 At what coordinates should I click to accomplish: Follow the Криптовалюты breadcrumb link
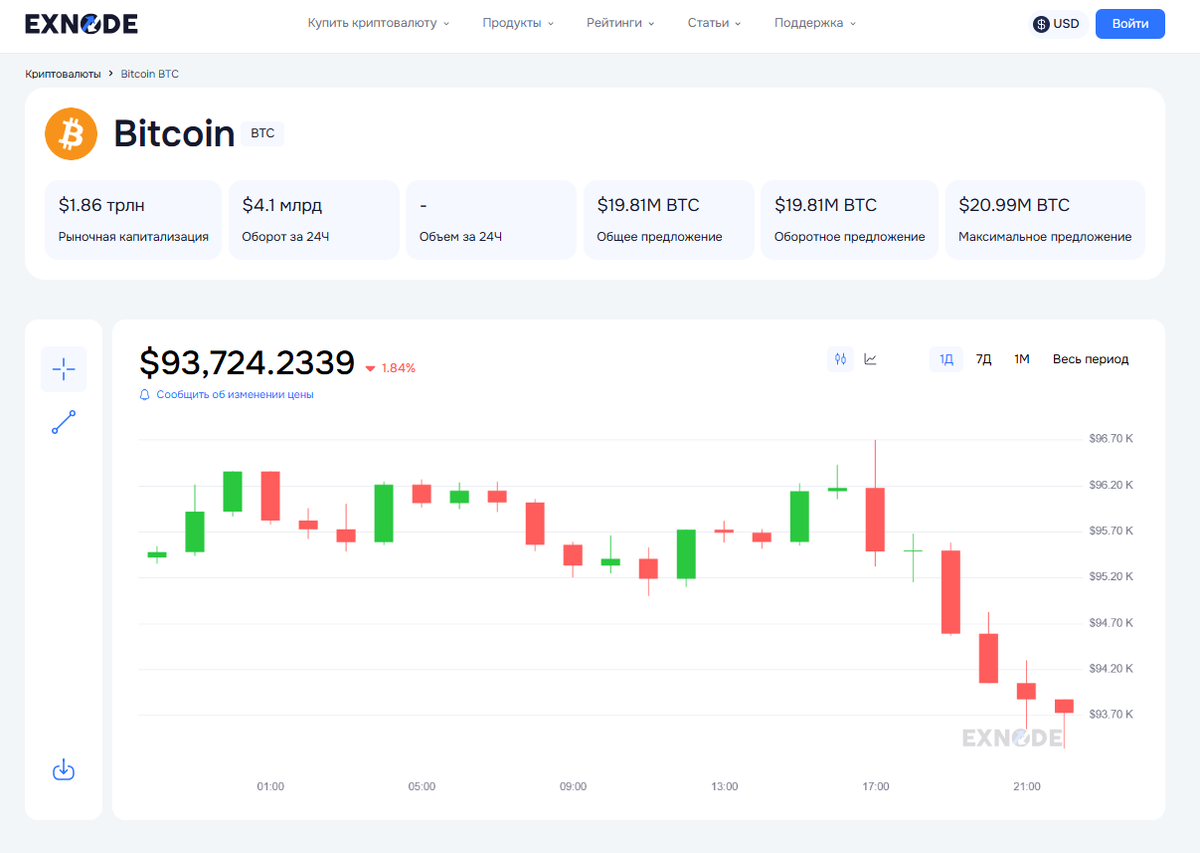point(61,73)
